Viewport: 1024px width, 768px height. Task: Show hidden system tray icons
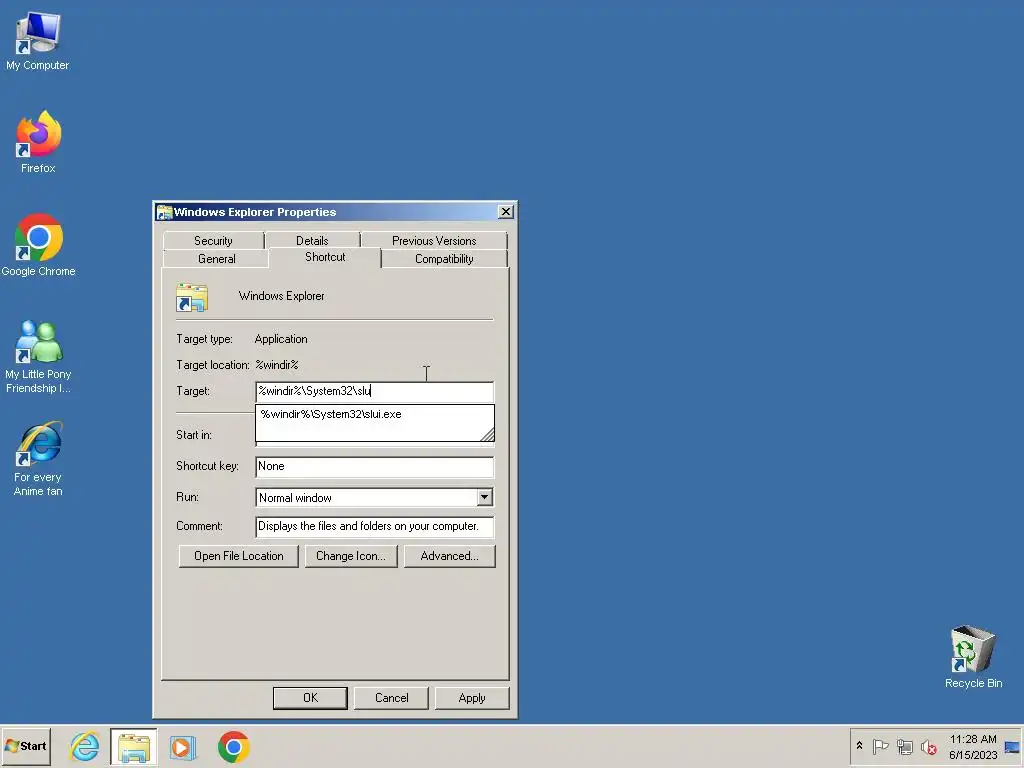tap(859, 746)
